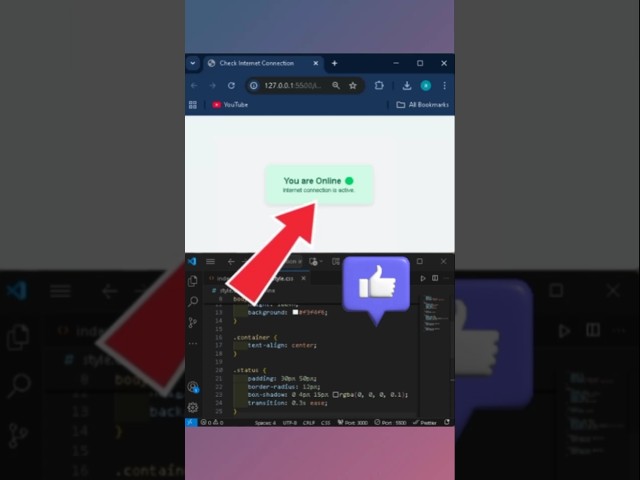Change the CRLF end of line sequence
Screen dimensions: 640x480
309,422
